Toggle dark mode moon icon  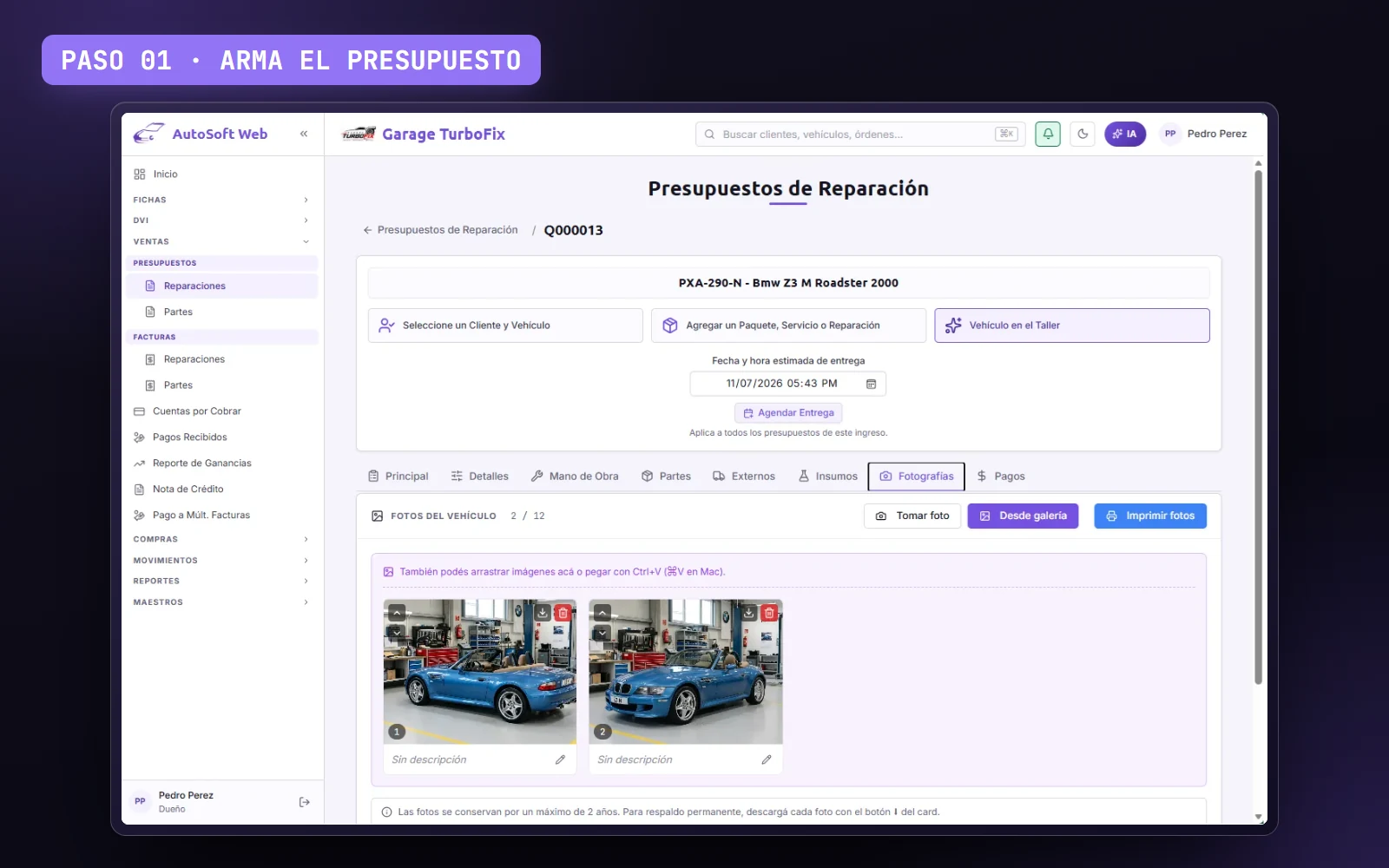(x=1083, y=134)
